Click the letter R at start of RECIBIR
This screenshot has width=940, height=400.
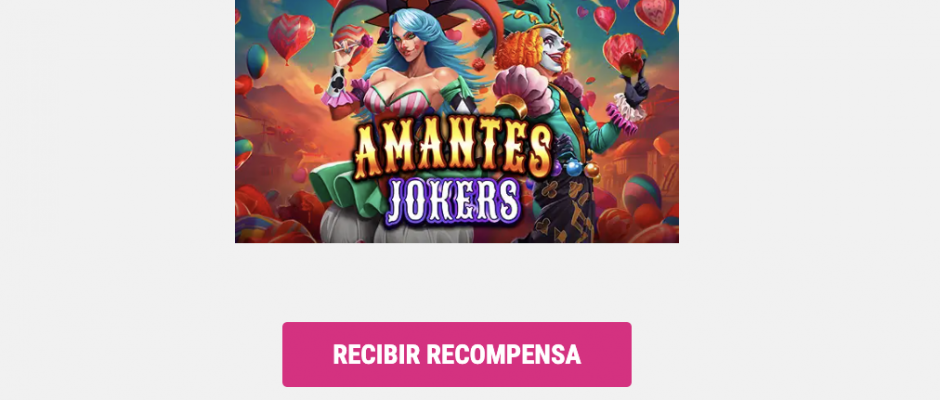tap(341, 354)
